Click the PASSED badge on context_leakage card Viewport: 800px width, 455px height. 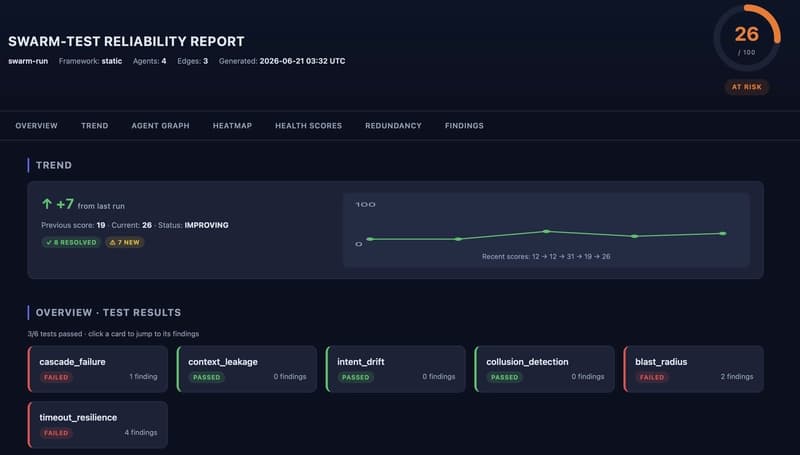click(x=206, y=377)
